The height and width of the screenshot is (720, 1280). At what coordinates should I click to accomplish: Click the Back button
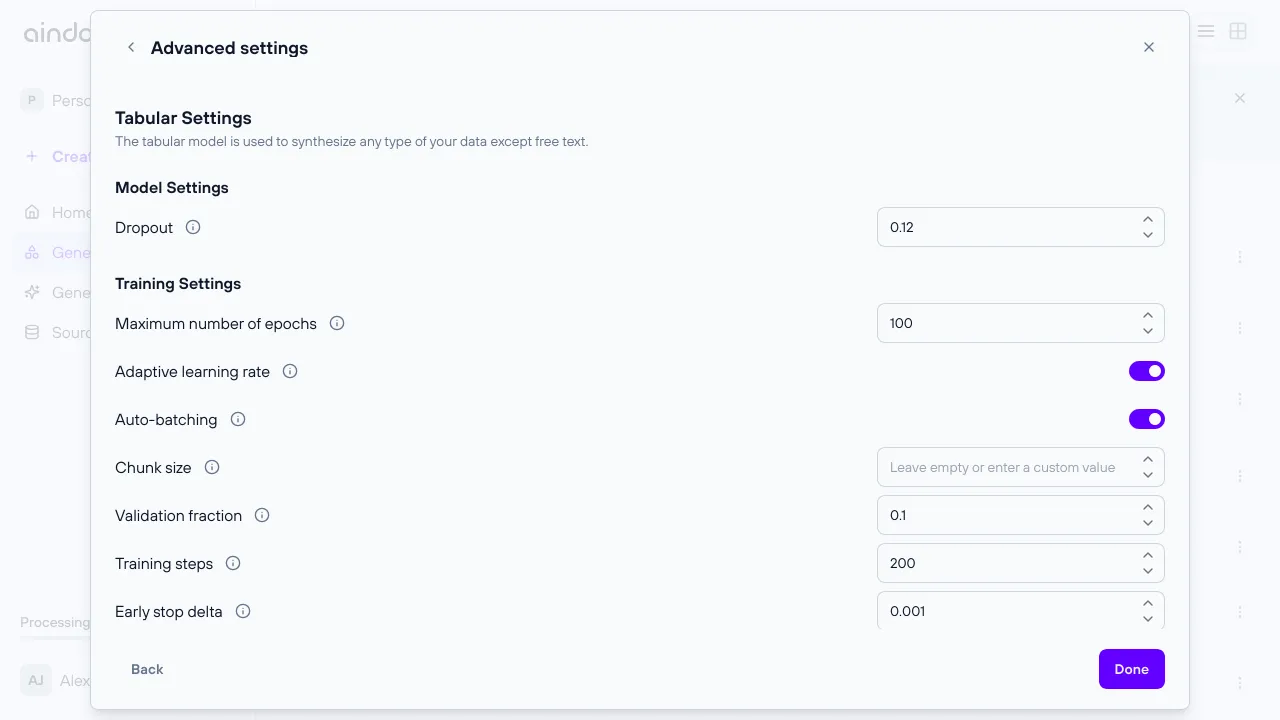(x=147, y=669)
